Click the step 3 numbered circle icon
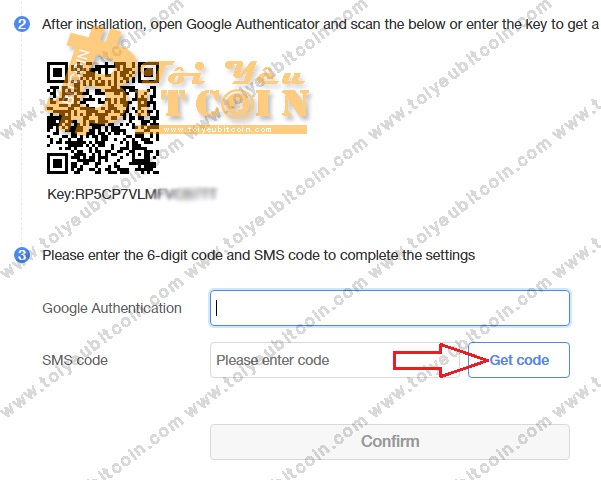Viewport: 601px width, 480px height. pos(22,255)
